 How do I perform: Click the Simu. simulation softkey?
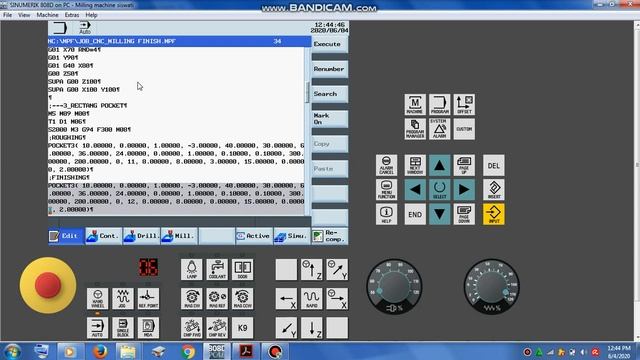pos(291,236)
